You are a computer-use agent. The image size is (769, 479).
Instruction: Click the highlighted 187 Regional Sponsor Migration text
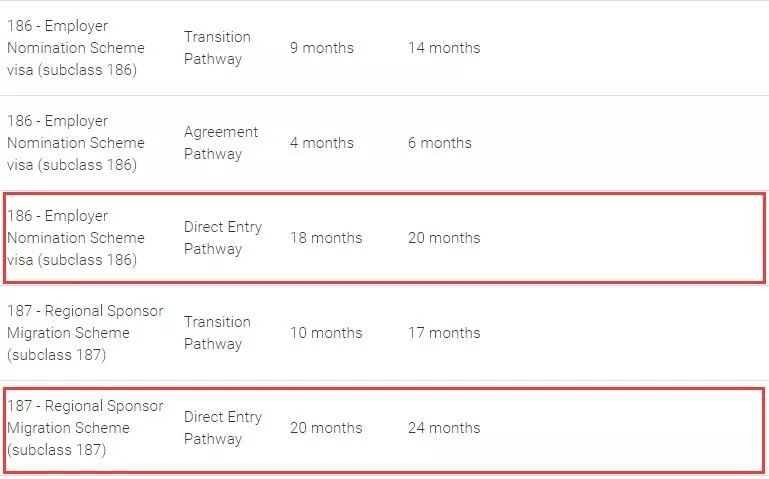[84, 428]
